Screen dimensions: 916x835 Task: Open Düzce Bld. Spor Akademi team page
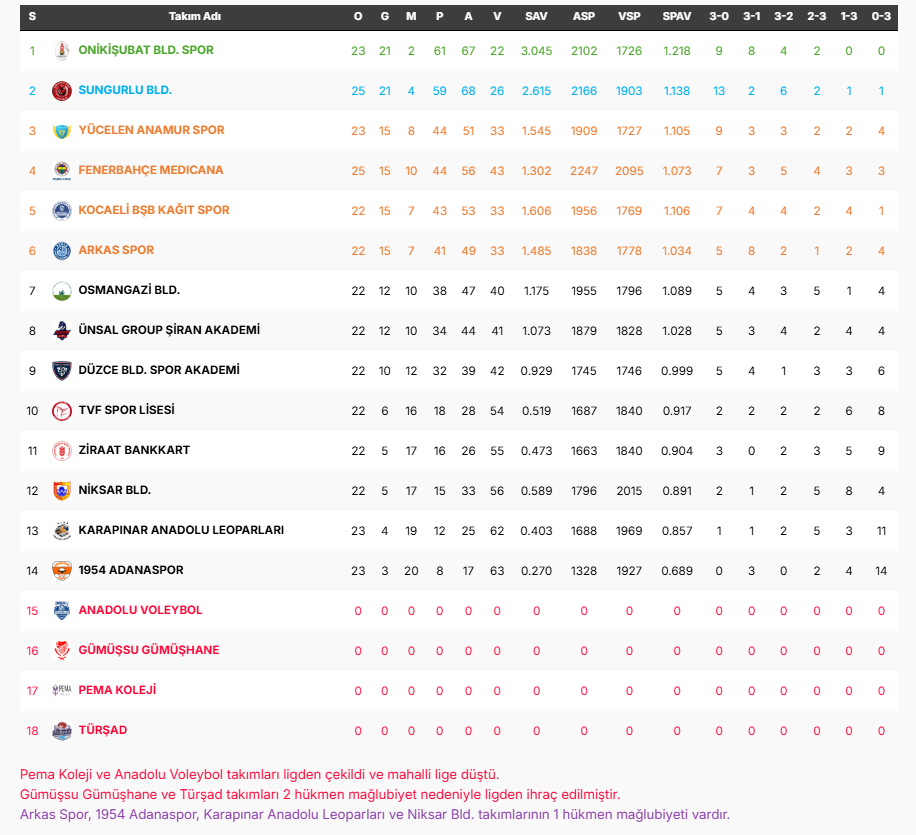pos(159,370)
